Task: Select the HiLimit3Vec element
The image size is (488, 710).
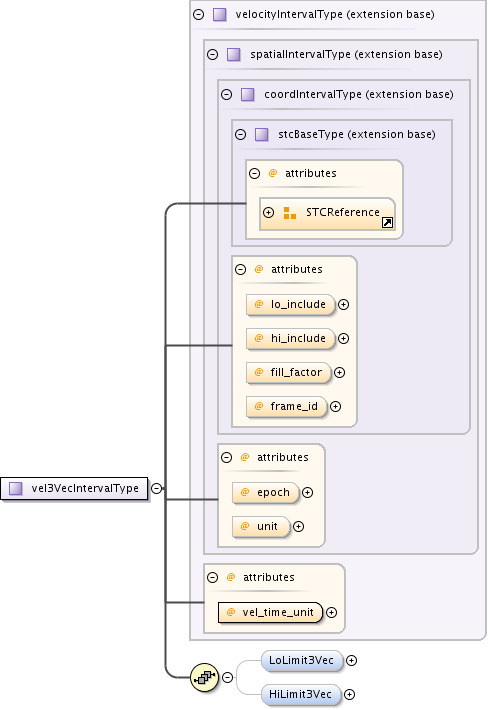Action: pos(301,694)
